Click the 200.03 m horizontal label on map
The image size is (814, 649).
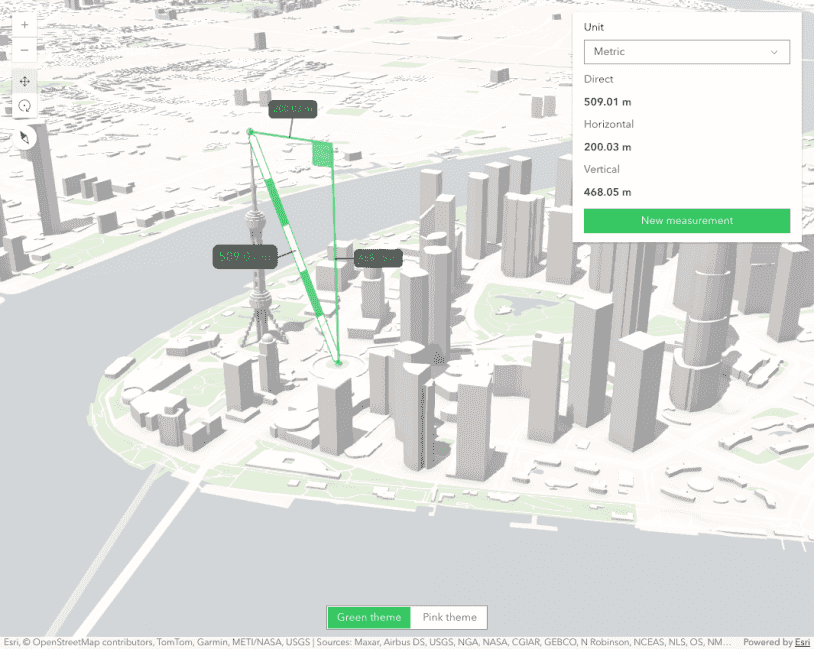pyautogui.click(x=292, y=108)
